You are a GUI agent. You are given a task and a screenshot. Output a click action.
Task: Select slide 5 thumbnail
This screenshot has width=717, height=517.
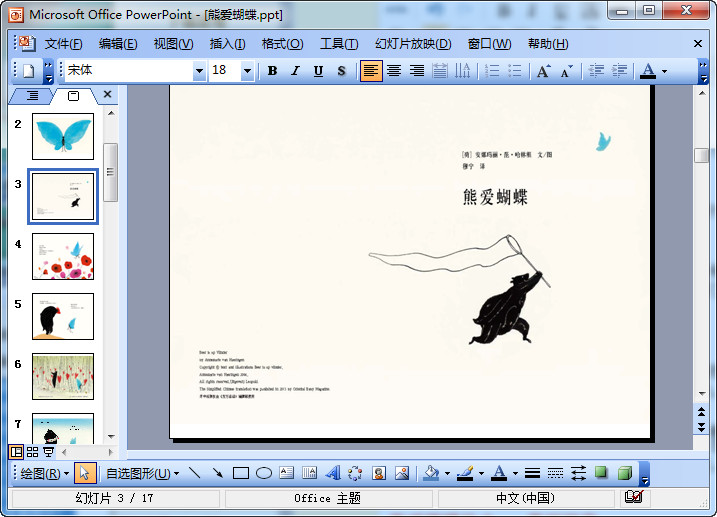click(63, 316)
